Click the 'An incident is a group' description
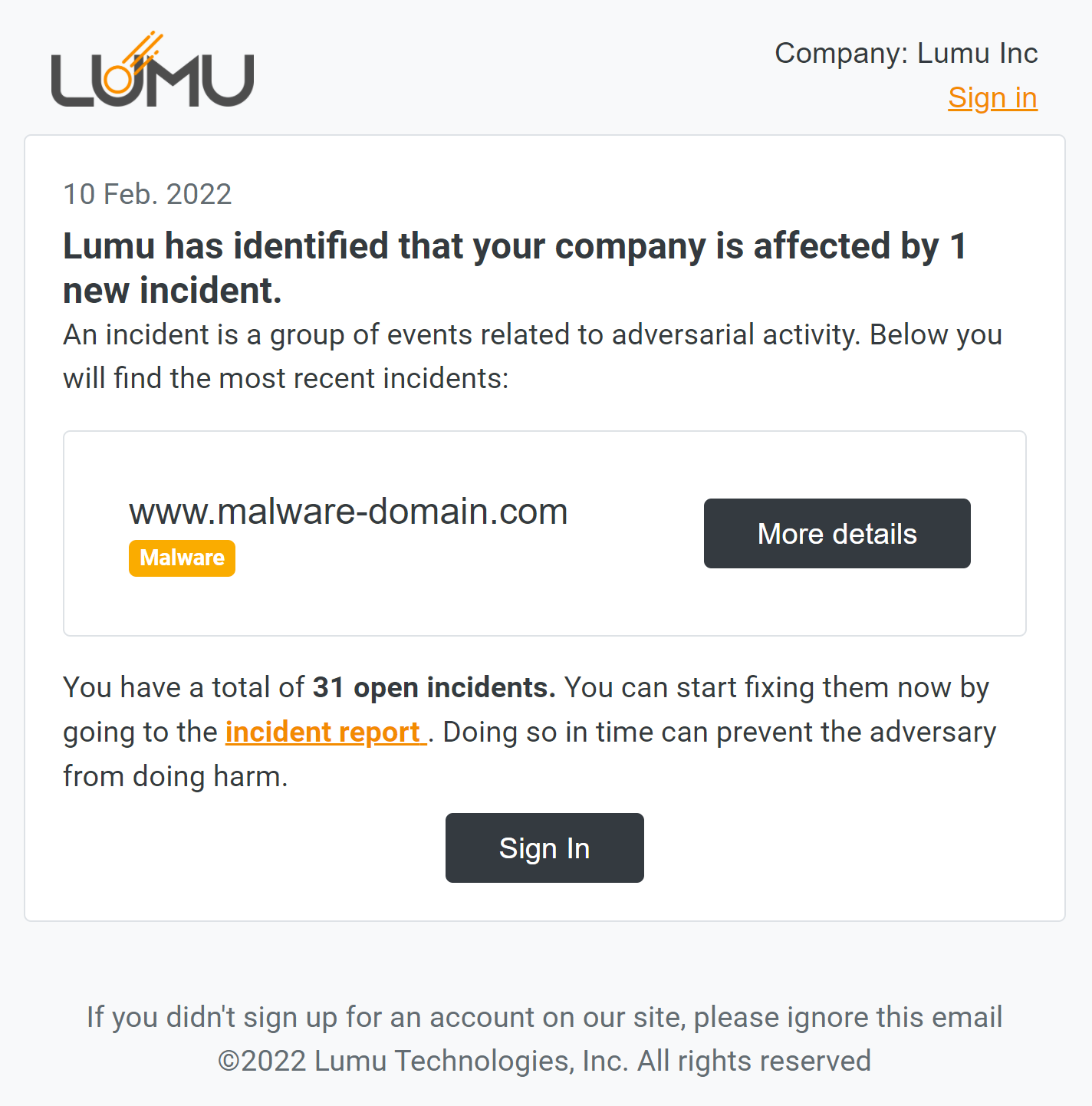The width and height of the screenshot is (1092, 1106). 532,335
